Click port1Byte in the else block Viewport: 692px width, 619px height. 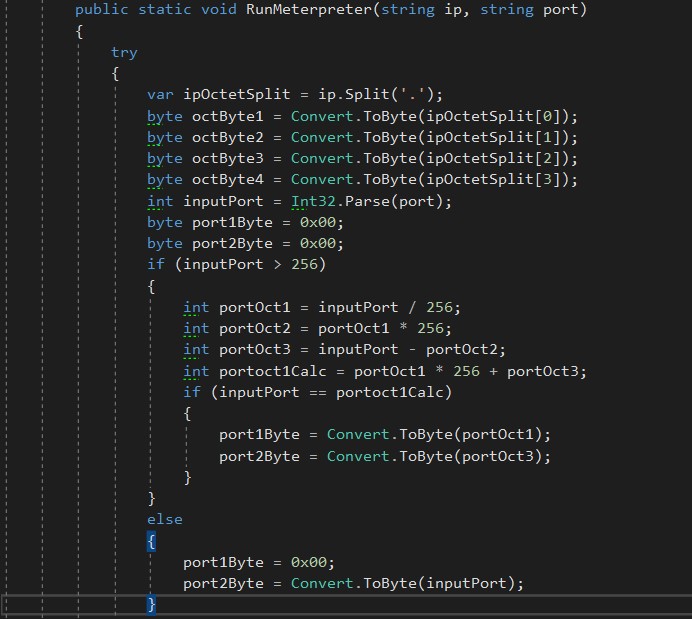(x=223, y=563)
